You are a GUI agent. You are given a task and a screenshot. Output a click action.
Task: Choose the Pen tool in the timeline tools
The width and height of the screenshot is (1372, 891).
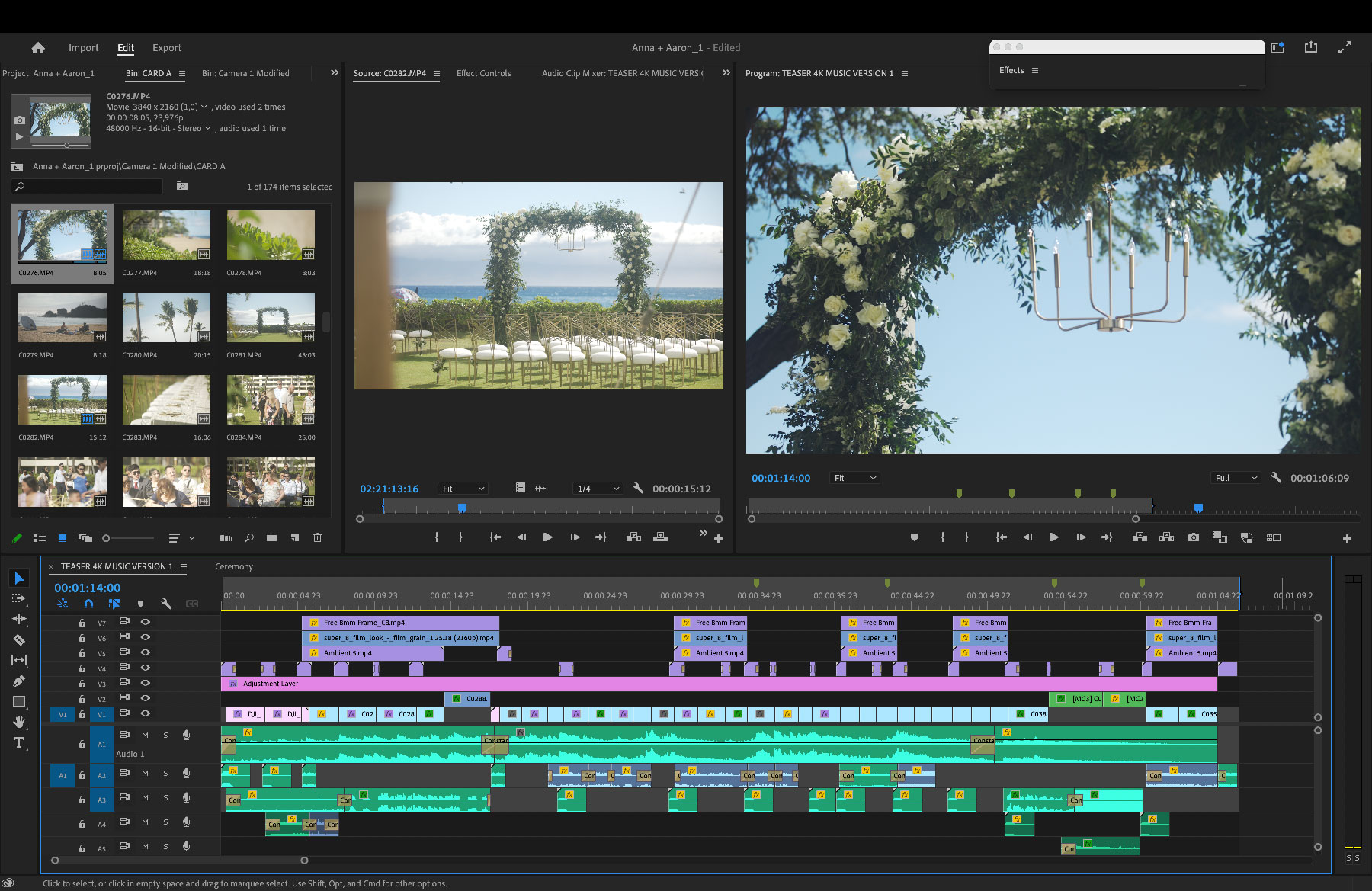(19, 679)
